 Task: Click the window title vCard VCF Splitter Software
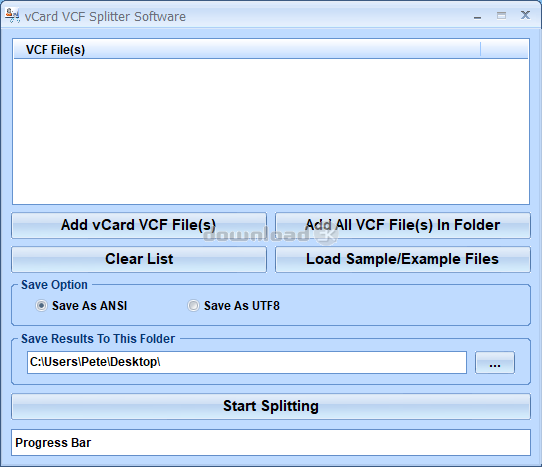click(x=105, y=17)
